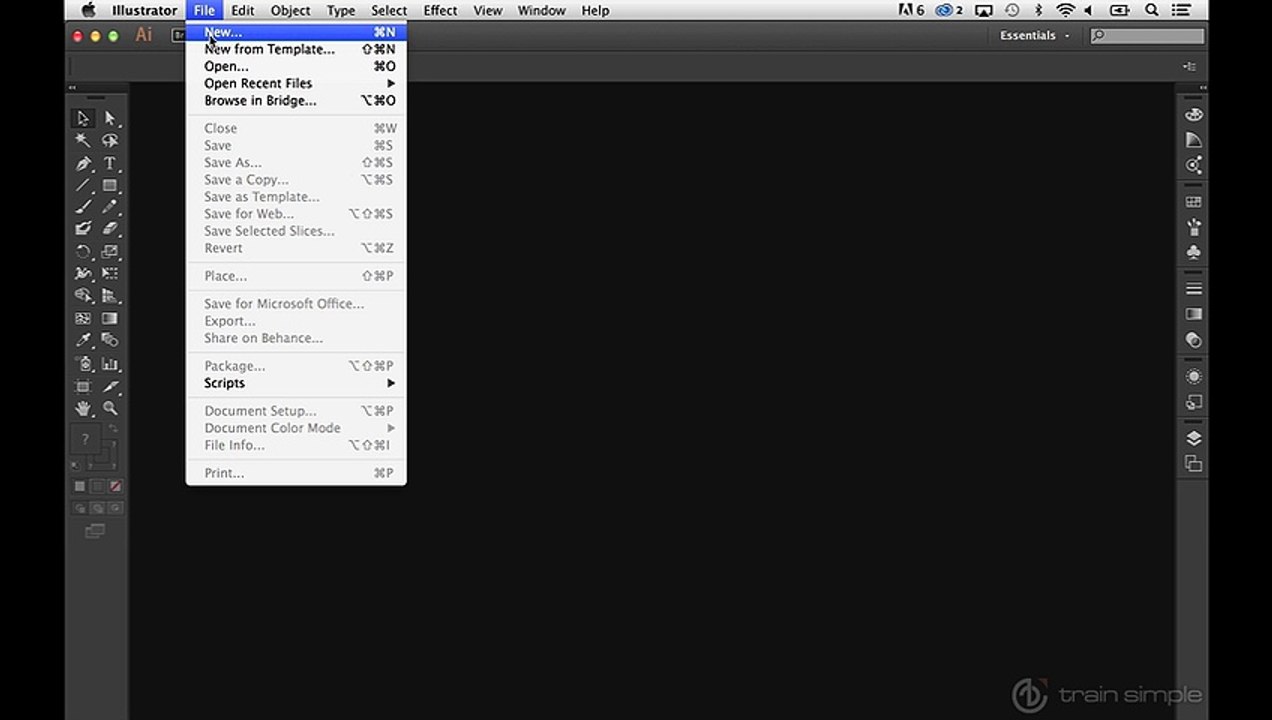
Task: Pick the Line Segment tool
Action: (x=83, y=185)
